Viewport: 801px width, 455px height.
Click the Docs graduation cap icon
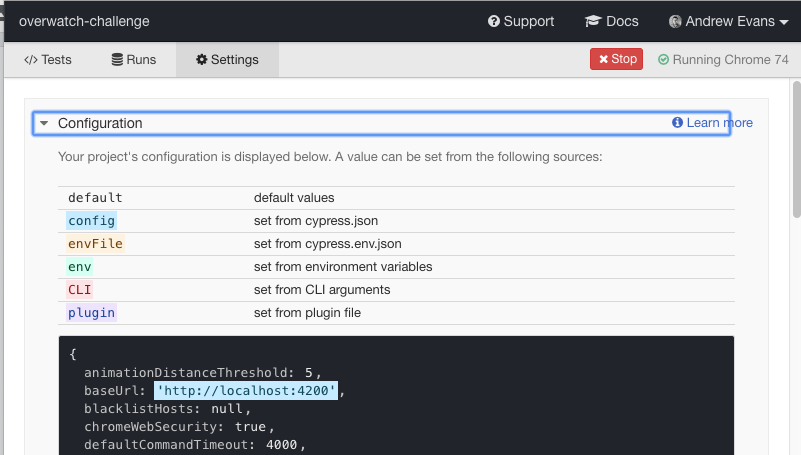tap(593, 21)
